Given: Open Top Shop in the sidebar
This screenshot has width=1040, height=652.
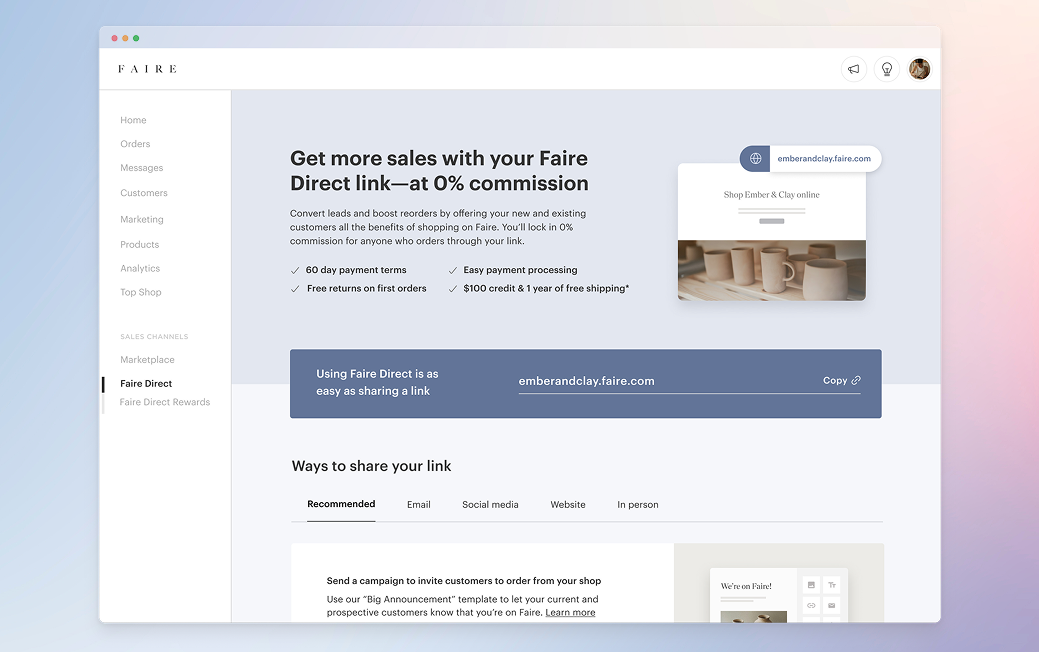Looking at the screenshot, I should pyautogui.click(x=141, y=293).
